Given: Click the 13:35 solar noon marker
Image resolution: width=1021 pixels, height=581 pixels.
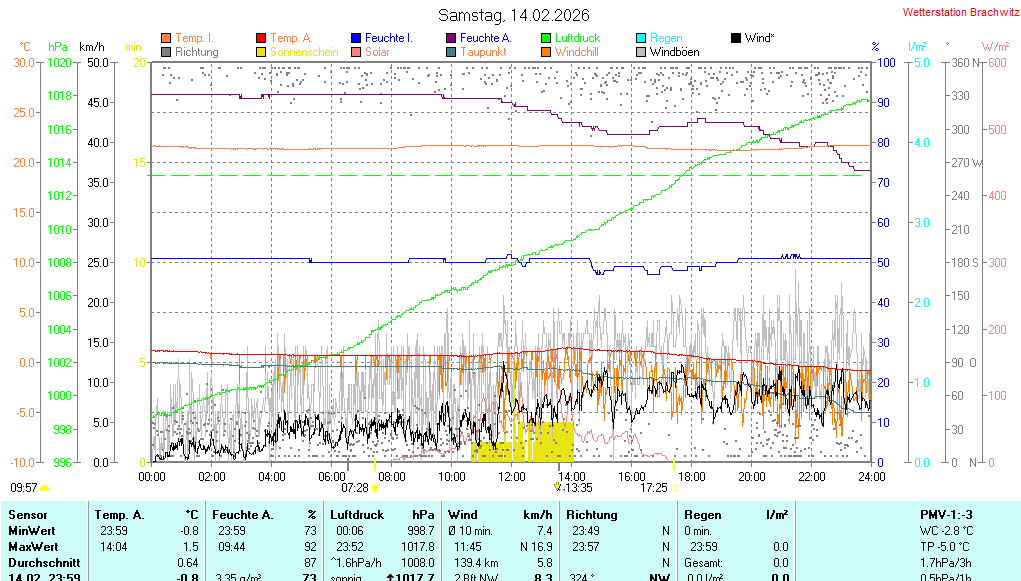Looking at the screenshot, I should (577, 488).
